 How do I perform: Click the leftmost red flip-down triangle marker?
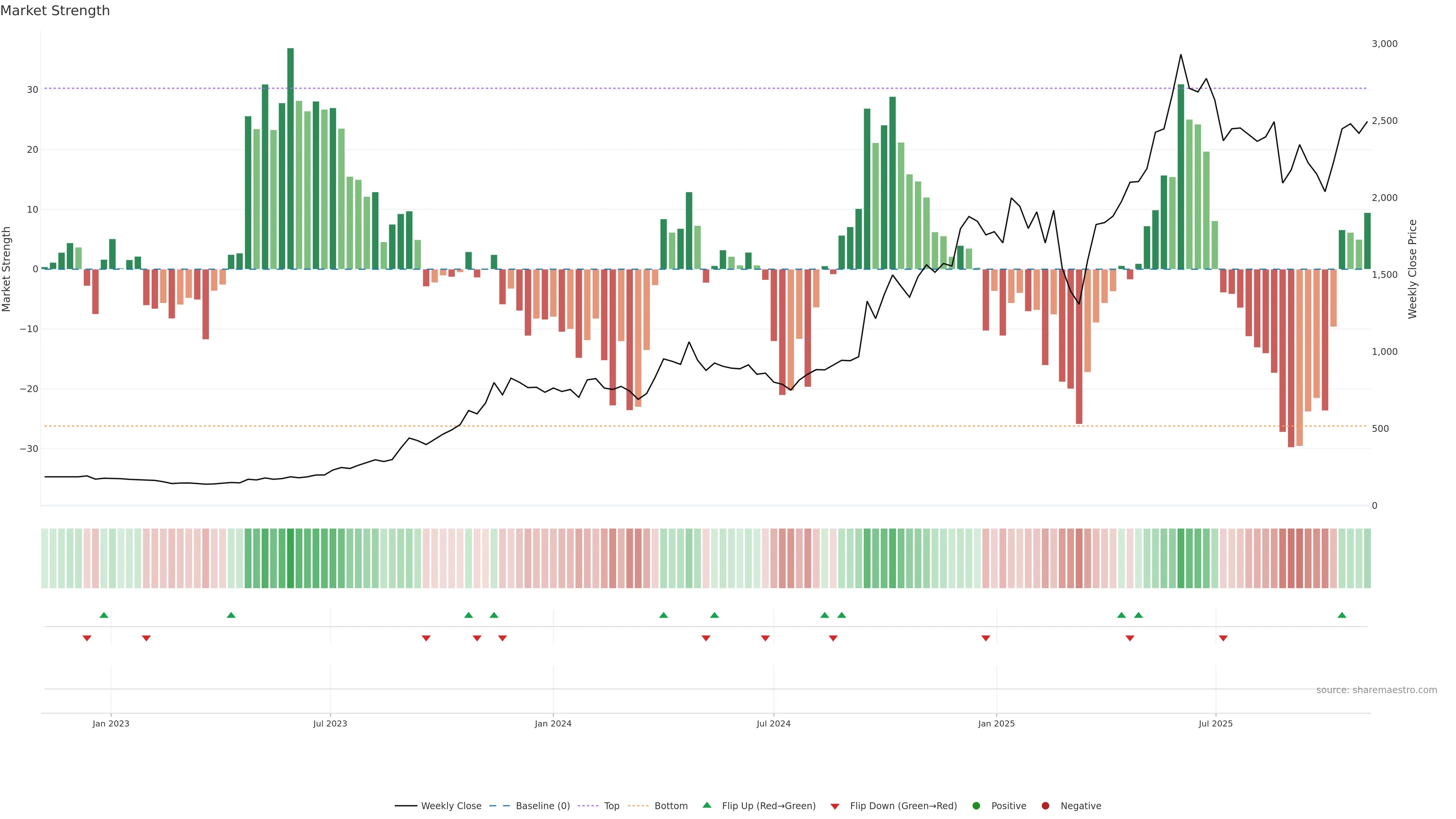87,638
